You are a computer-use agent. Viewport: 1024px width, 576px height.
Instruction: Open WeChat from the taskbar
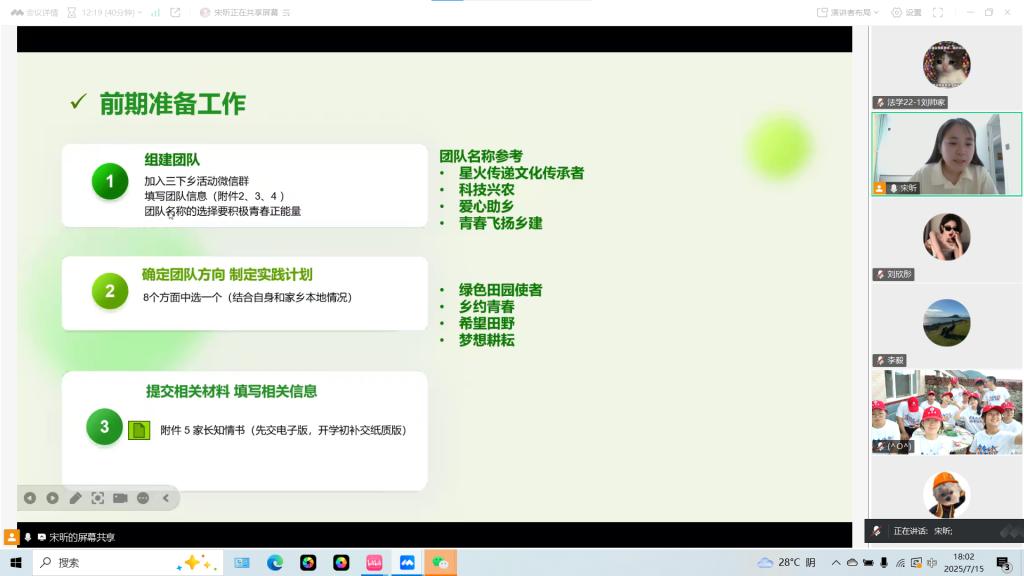(440, 563)
